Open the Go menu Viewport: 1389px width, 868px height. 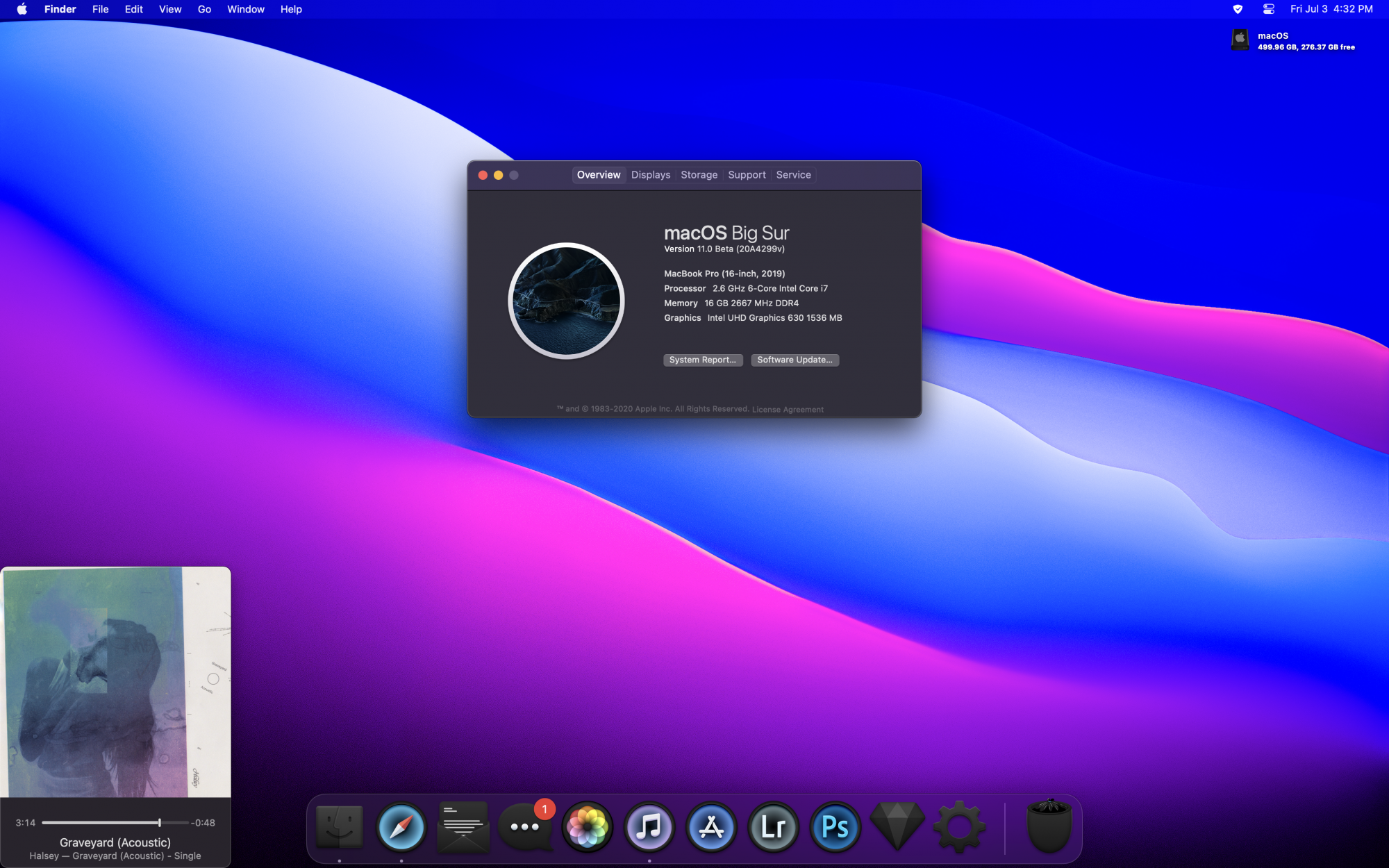pyautogui.click(x=204, y=9)
